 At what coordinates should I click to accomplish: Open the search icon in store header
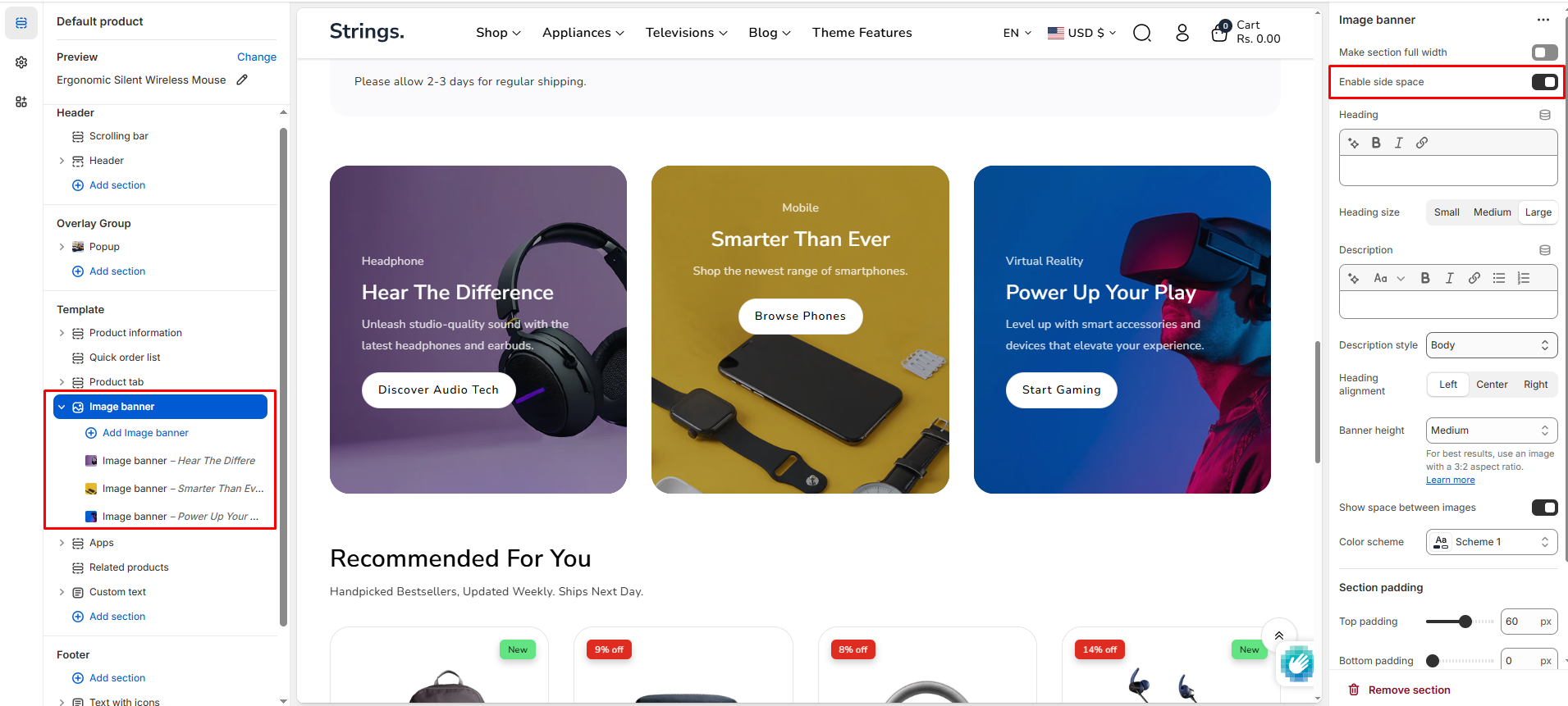coord(1142,33)
